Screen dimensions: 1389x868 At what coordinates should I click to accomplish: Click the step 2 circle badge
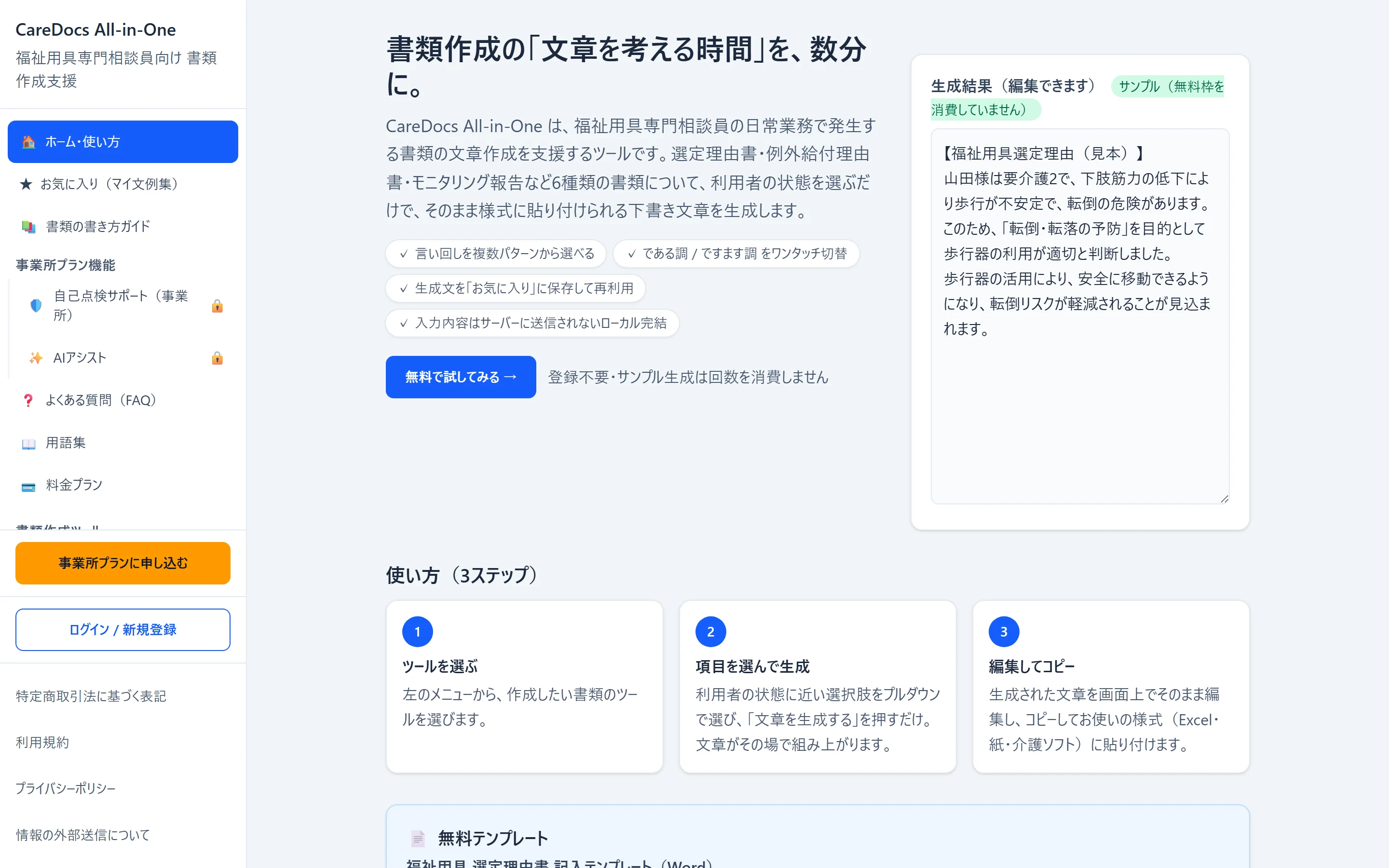coord(710,632)
